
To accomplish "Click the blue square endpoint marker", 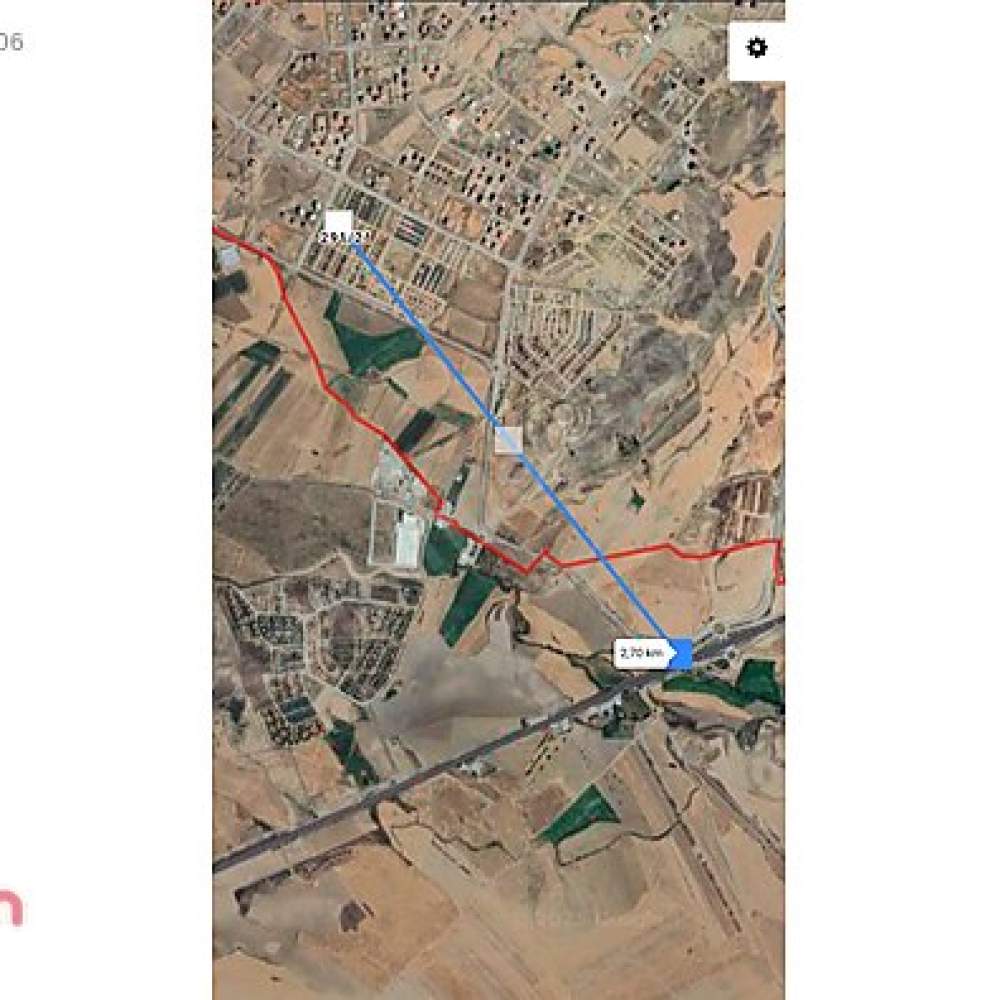I will (x=681, y=654).
